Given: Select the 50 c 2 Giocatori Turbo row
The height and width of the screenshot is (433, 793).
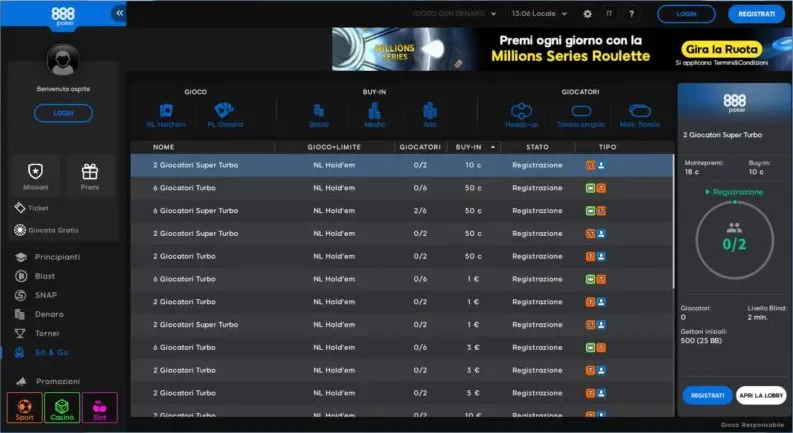Looking at the screenshot, I should 402,256.
